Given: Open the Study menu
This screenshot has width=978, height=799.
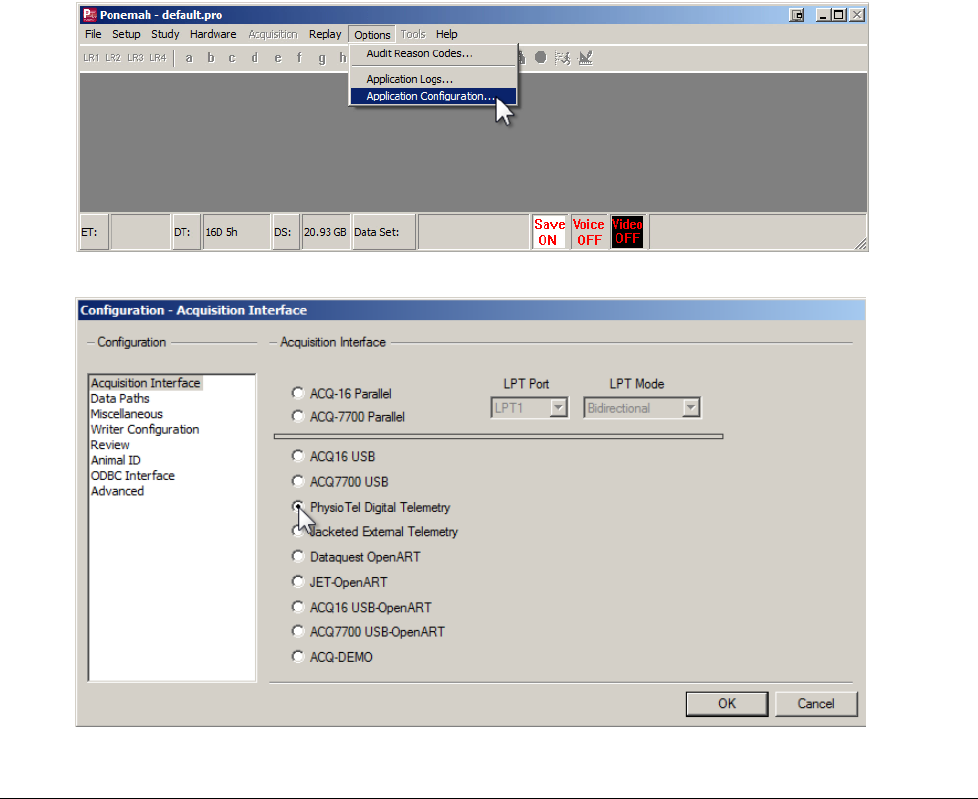Looking at the screenshot, I should pos(165,34).
